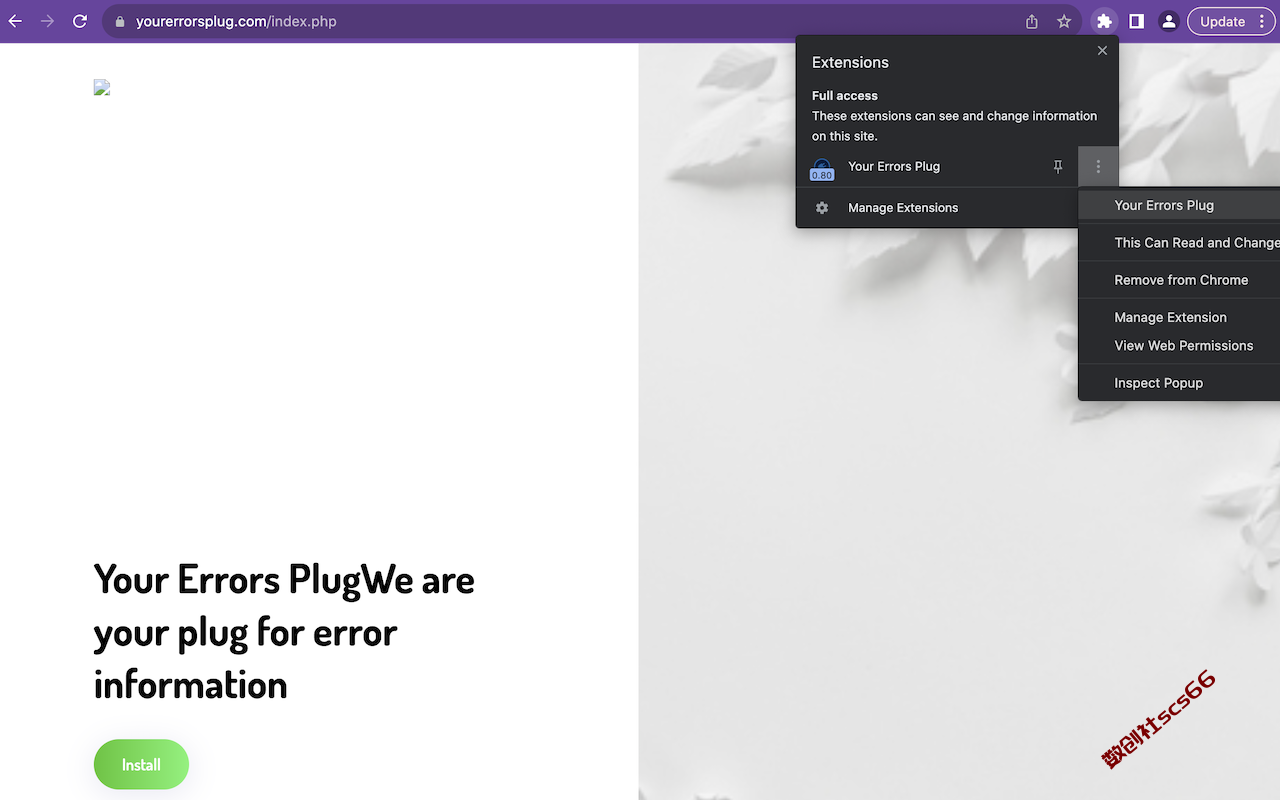Select Inspect Popup
This screenshot has height=800, width=1280.
pyautogui.click(x=1179, y=383)
